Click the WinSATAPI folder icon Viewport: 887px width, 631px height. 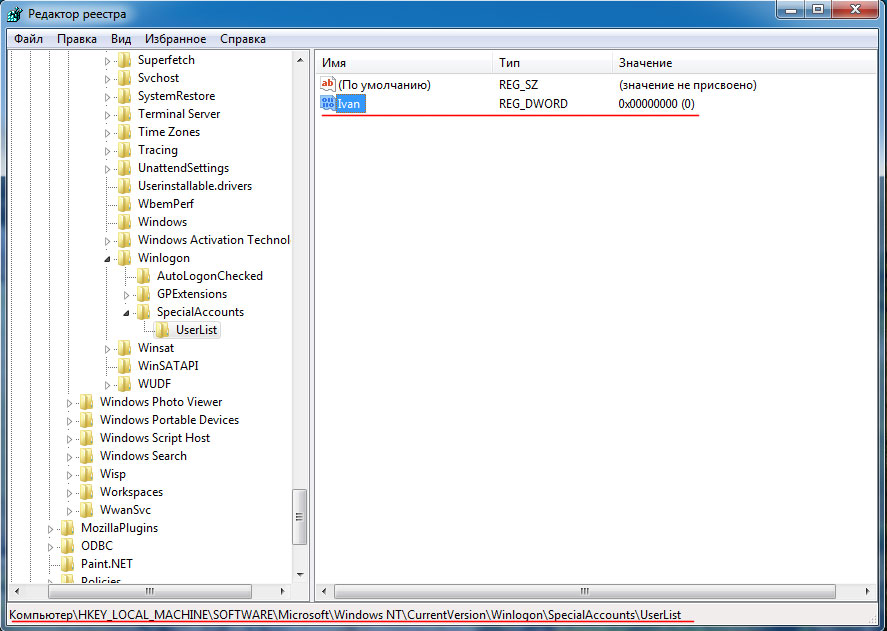pyautogui.click(x=124, y=366)
